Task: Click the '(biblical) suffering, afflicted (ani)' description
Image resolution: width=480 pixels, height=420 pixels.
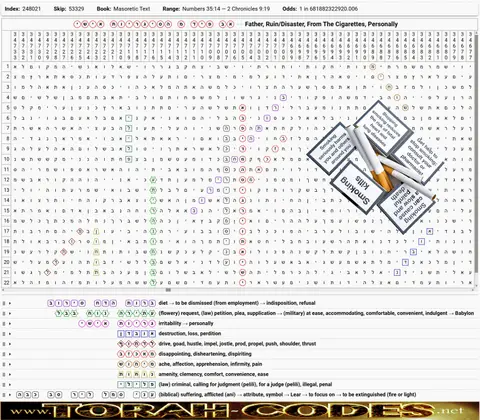Action: point(287,395)
